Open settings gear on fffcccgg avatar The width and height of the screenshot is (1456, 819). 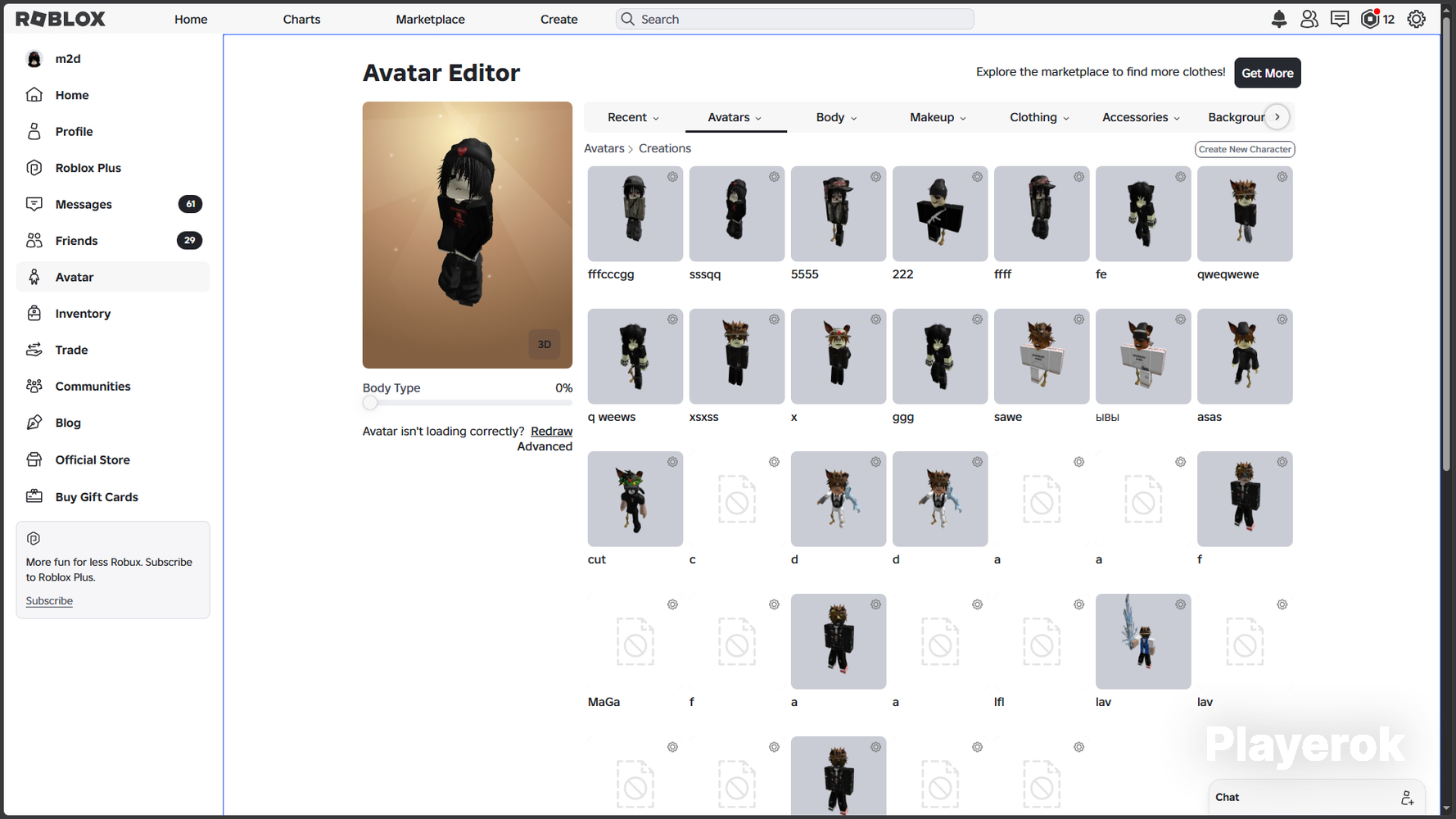click(x=672, y=177)
